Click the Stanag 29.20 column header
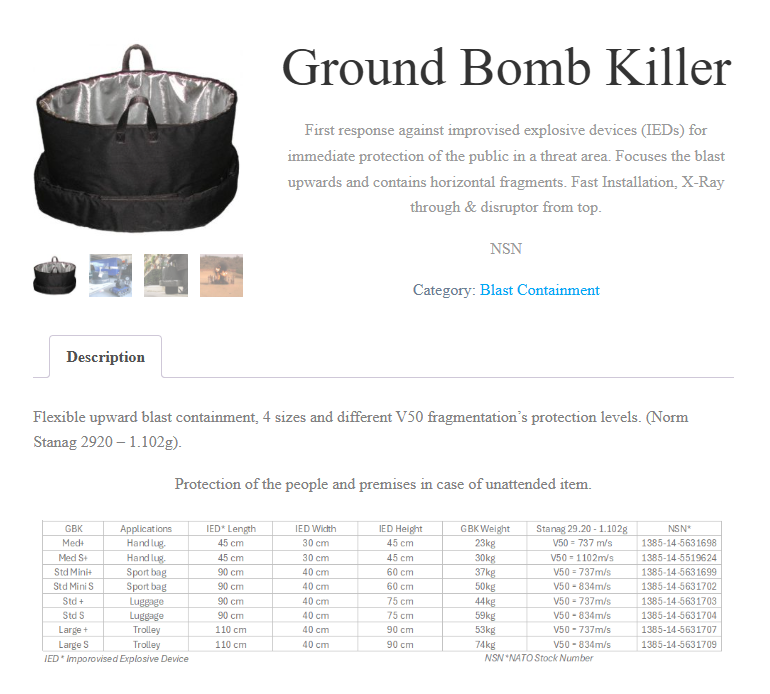770x694 pixels. click(581, 528)
